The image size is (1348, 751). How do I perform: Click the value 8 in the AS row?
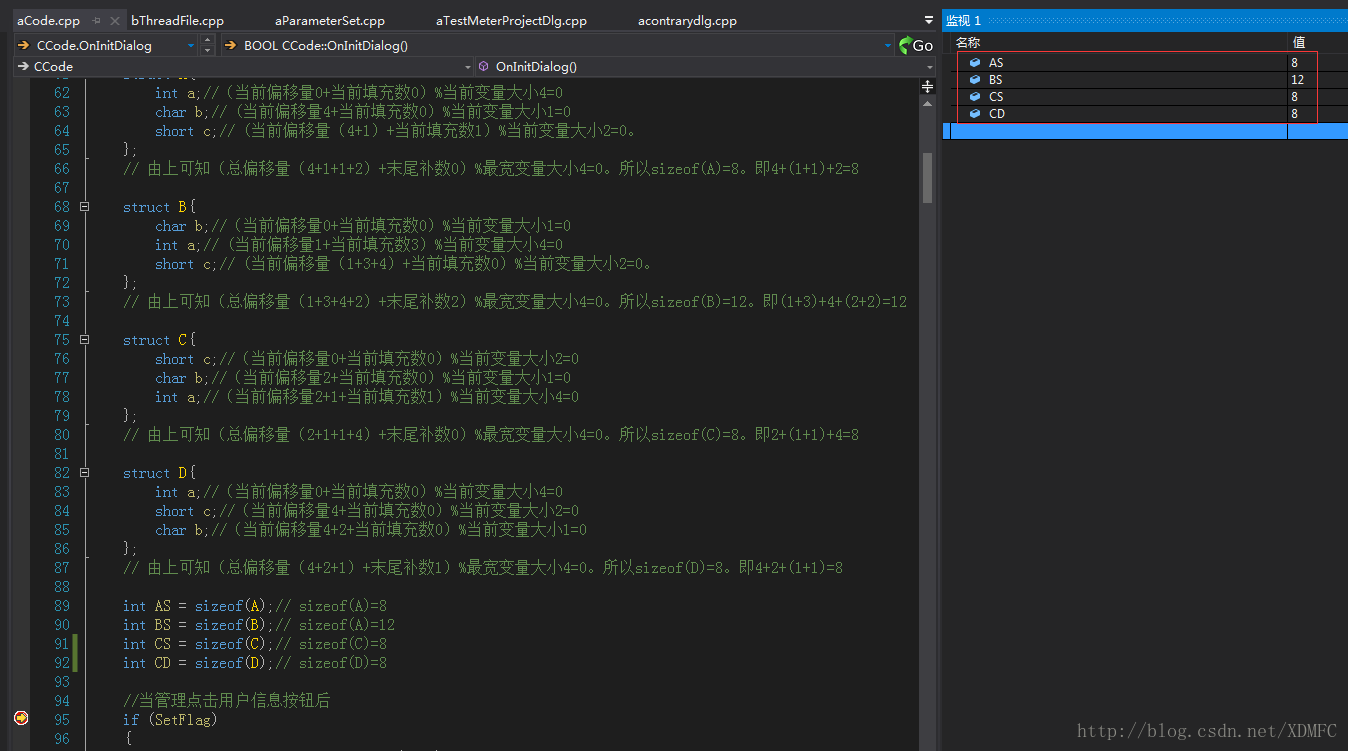(x=1294, y=63)
